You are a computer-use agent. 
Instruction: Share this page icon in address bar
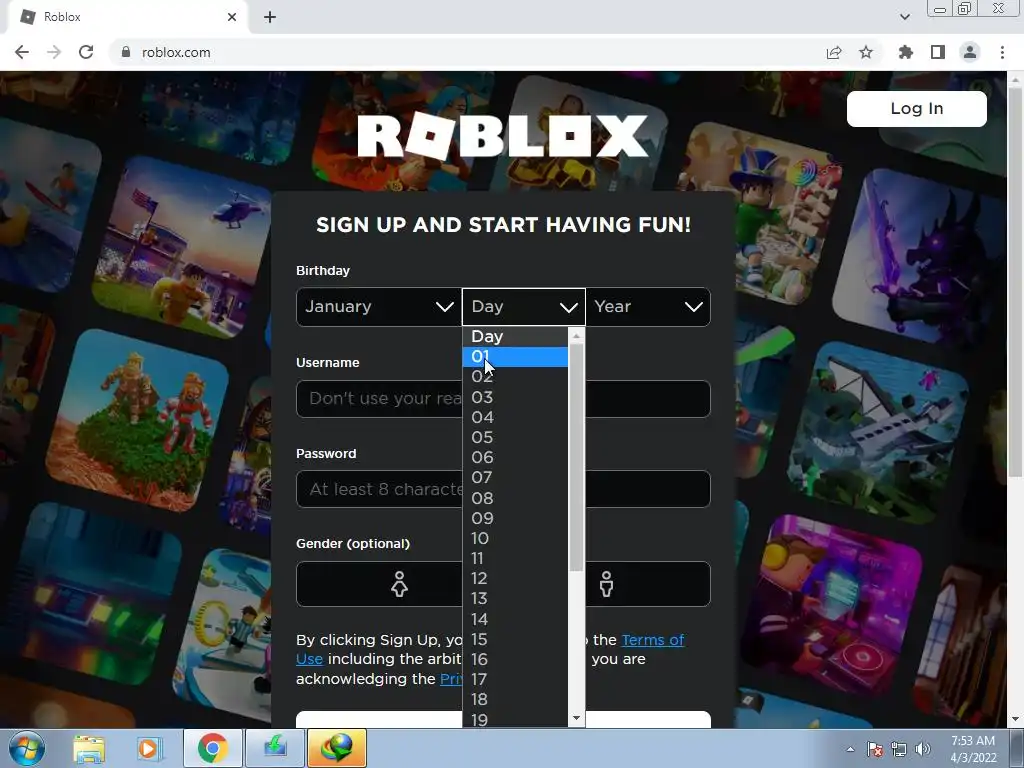(x=834, y=52)
